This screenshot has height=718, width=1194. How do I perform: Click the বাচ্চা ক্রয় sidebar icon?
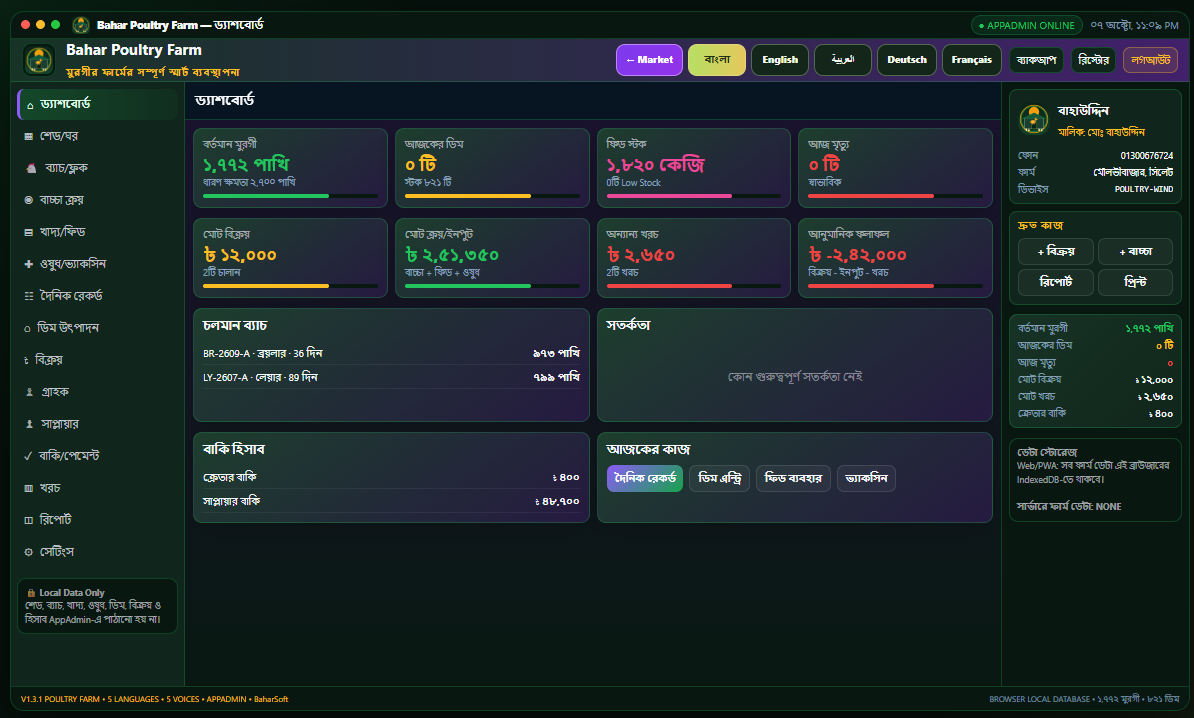click(29, 200)
